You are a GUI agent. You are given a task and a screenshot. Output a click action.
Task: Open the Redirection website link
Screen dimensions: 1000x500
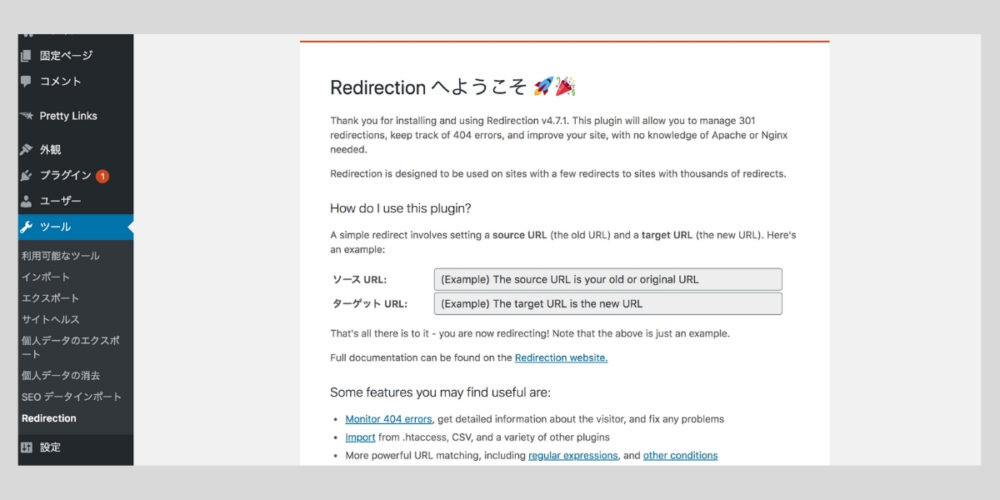pos(561,358)
